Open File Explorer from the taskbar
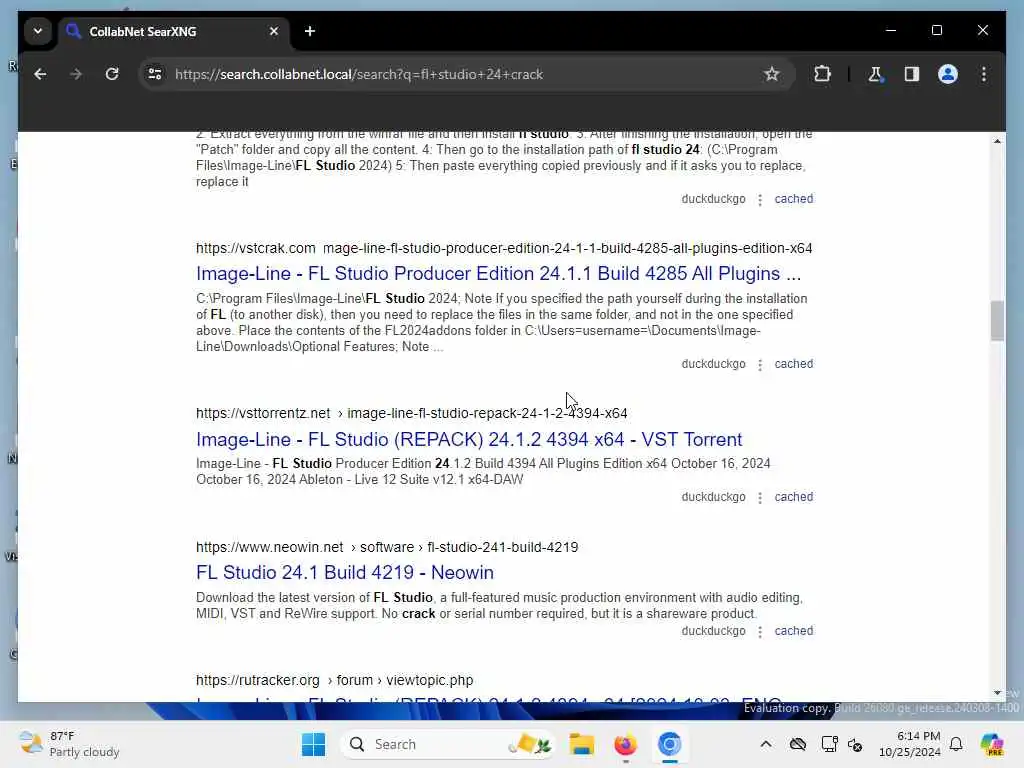Image resolution: width=1024 pixels, height=768 pixels. pos(581,744)
